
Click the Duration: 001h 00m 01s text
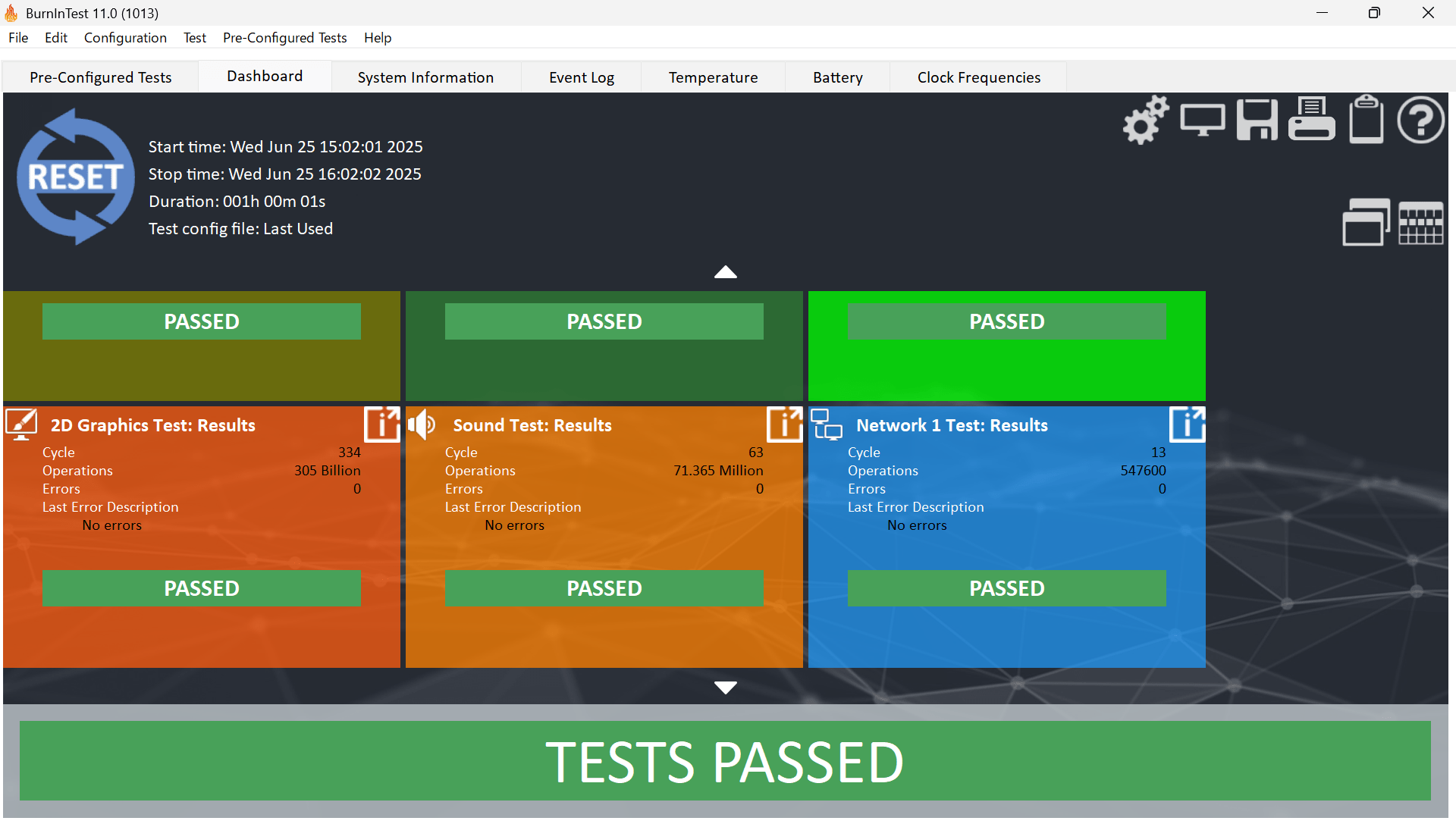tap(237, 202)
